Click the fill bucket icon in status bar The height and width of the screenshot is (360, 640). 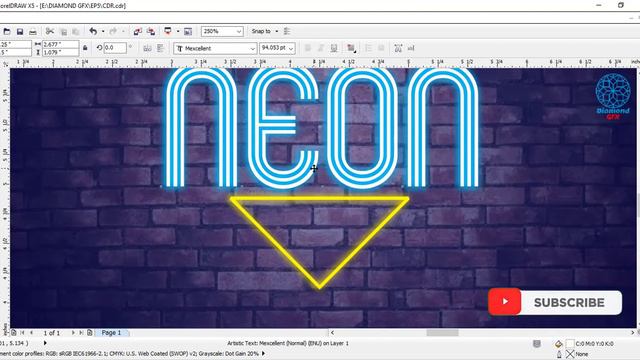tap(558, 344)
